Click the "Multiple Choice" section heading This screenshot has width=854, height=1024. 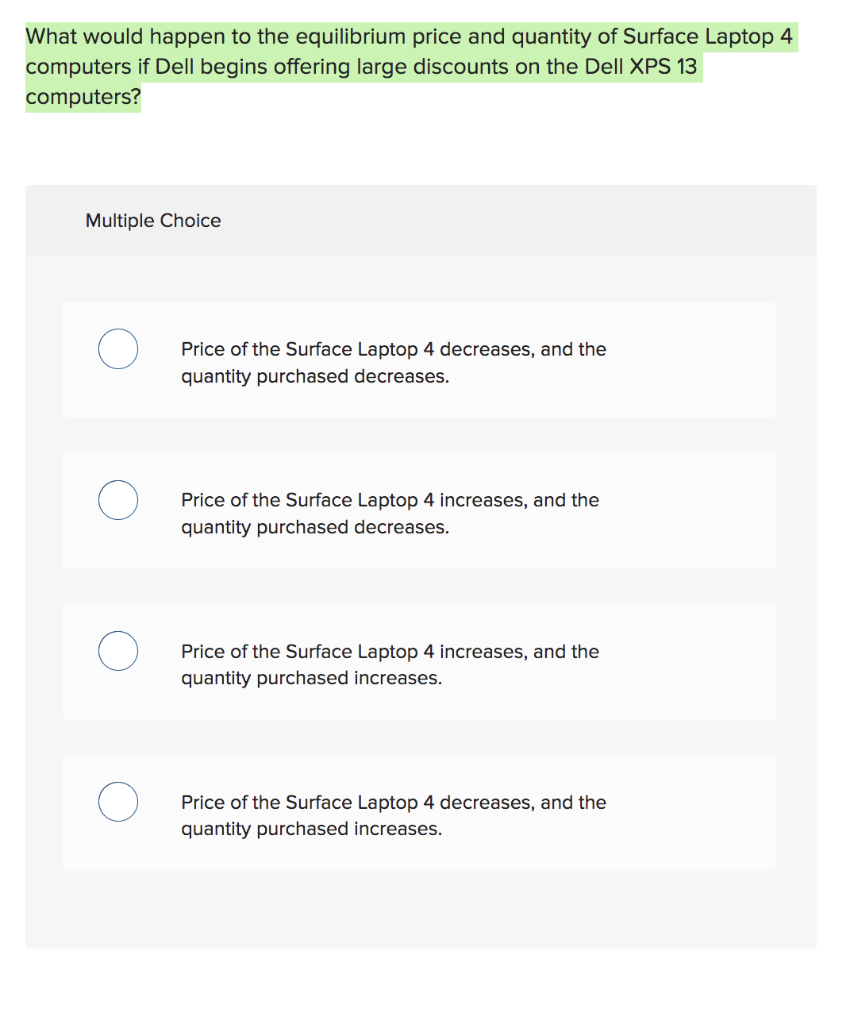153,220
